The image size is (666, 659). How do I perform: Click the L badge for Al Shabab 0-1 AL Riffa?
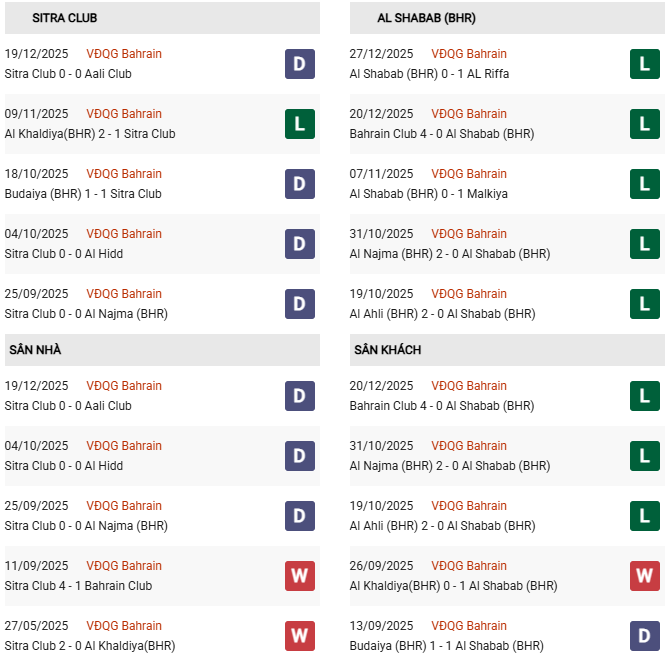pos(645,64)
